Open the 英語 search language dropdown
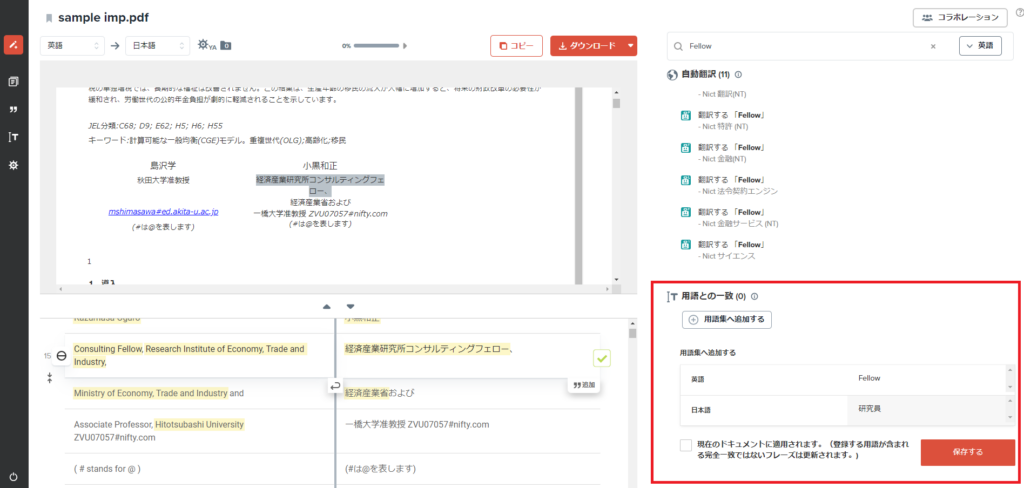Viewport: 1024px width, 488px height. (980, 46)
